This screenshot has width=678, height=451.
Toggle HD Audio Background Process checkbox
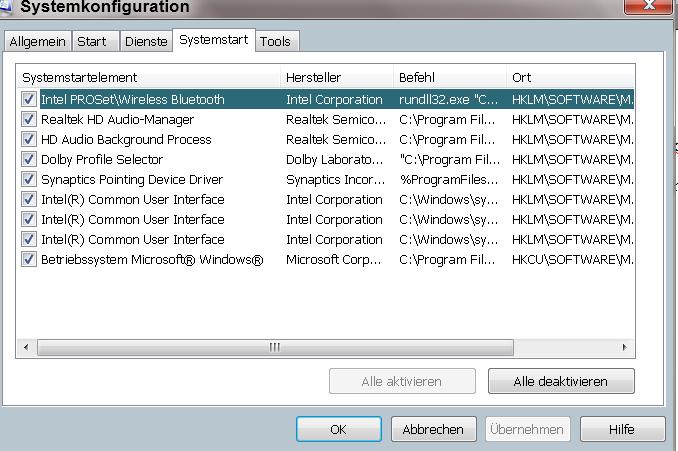tap(29, 139)
